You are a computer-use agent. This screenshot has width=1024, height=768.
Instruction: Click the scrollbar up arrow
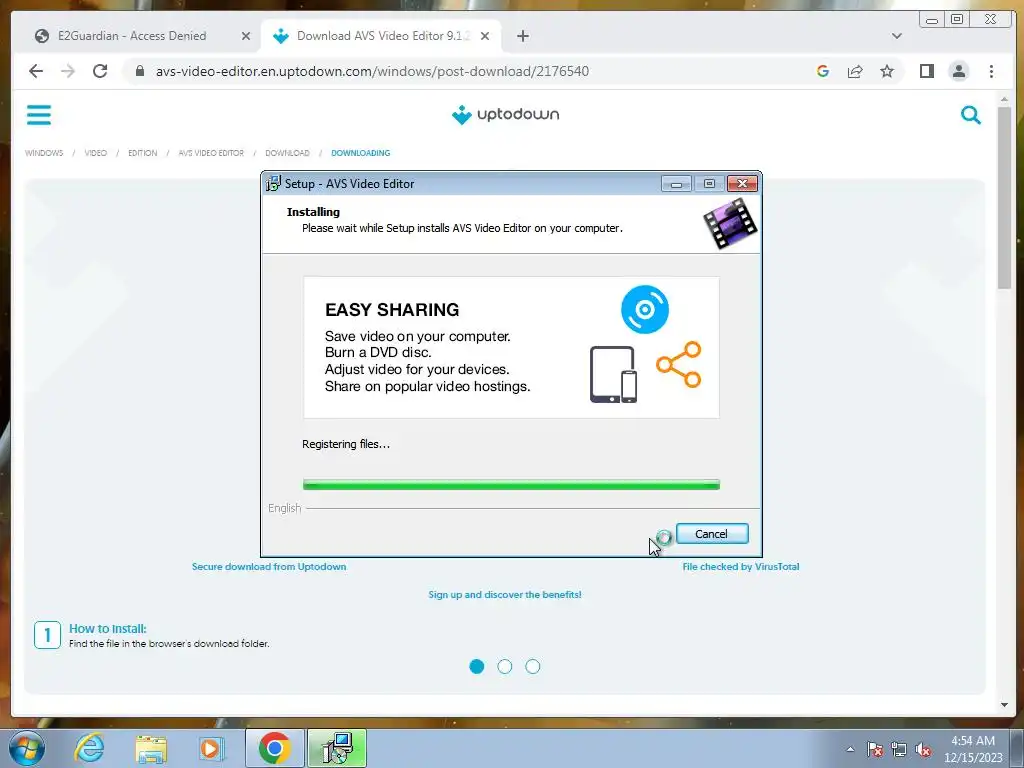click(1004, 99)
